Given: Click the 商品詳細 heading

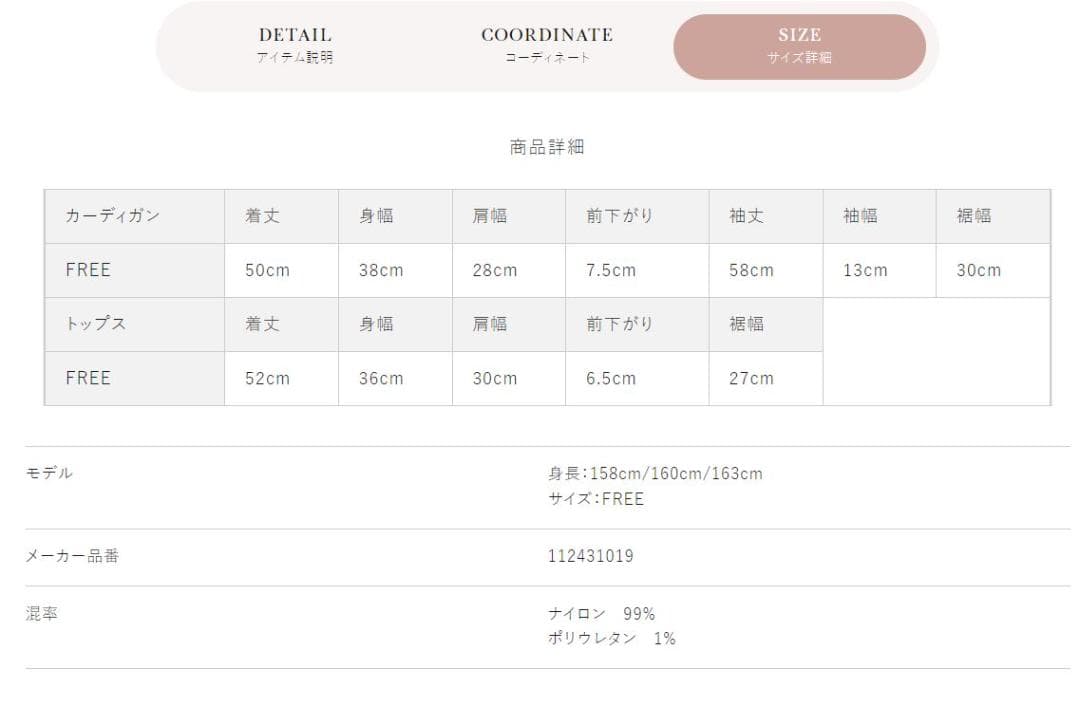Looking at the screenshot, I should (547, 147).
